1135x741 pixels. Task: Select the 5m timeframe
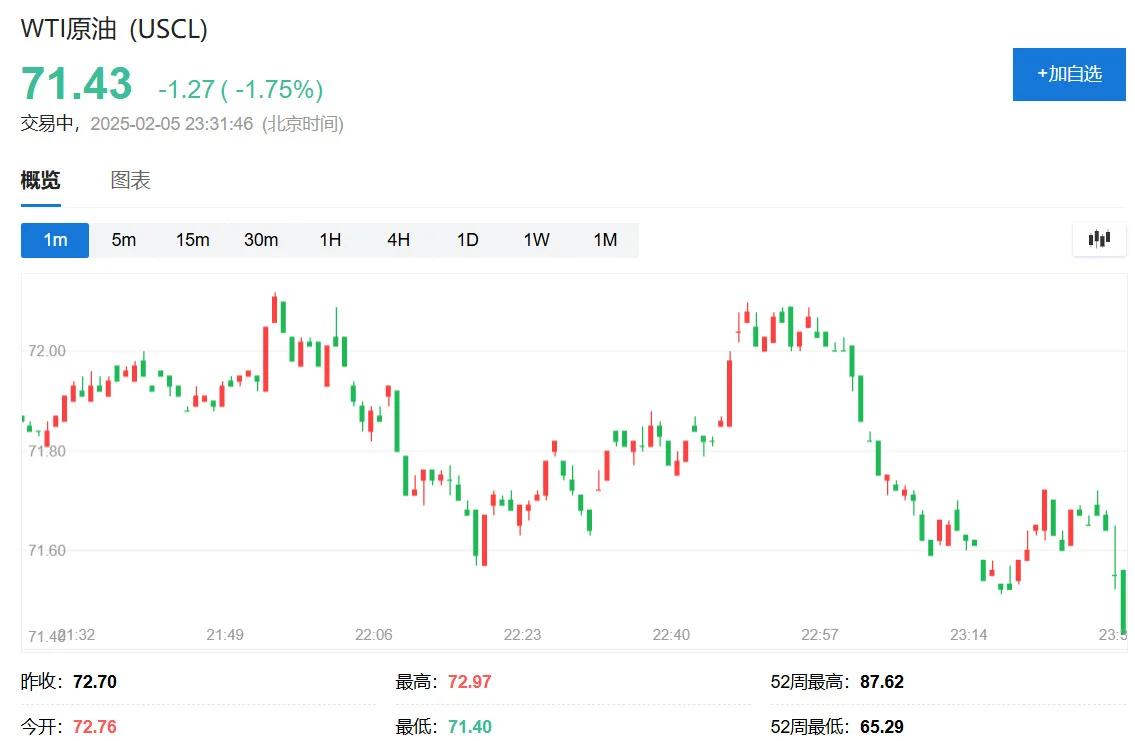click(124, 240)
